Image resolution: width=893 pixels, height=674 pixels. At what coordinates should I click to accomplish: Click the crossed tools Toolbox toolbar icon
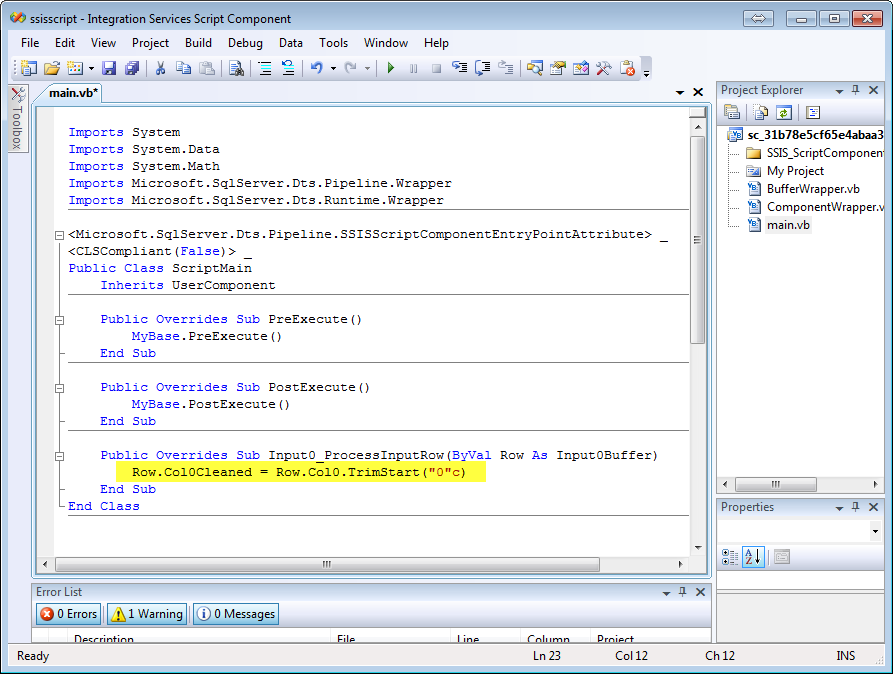(604, 68)
